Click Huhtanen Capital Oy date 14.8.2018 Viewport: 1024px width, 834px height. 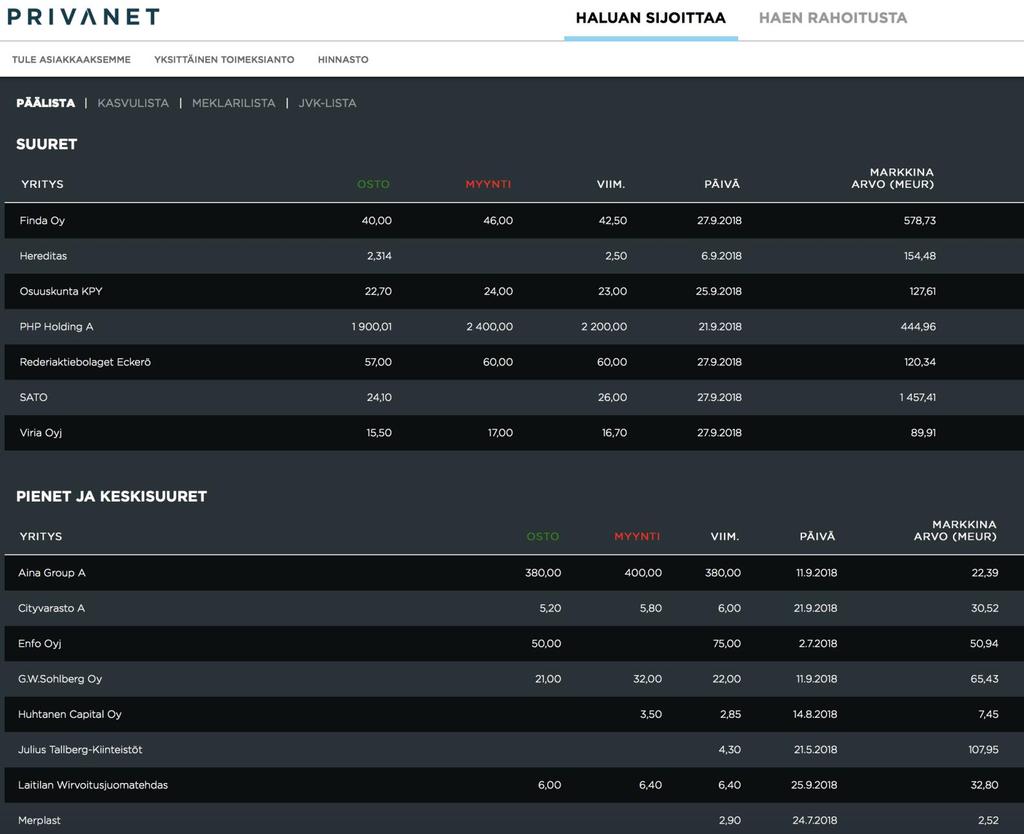pos(814,714)
